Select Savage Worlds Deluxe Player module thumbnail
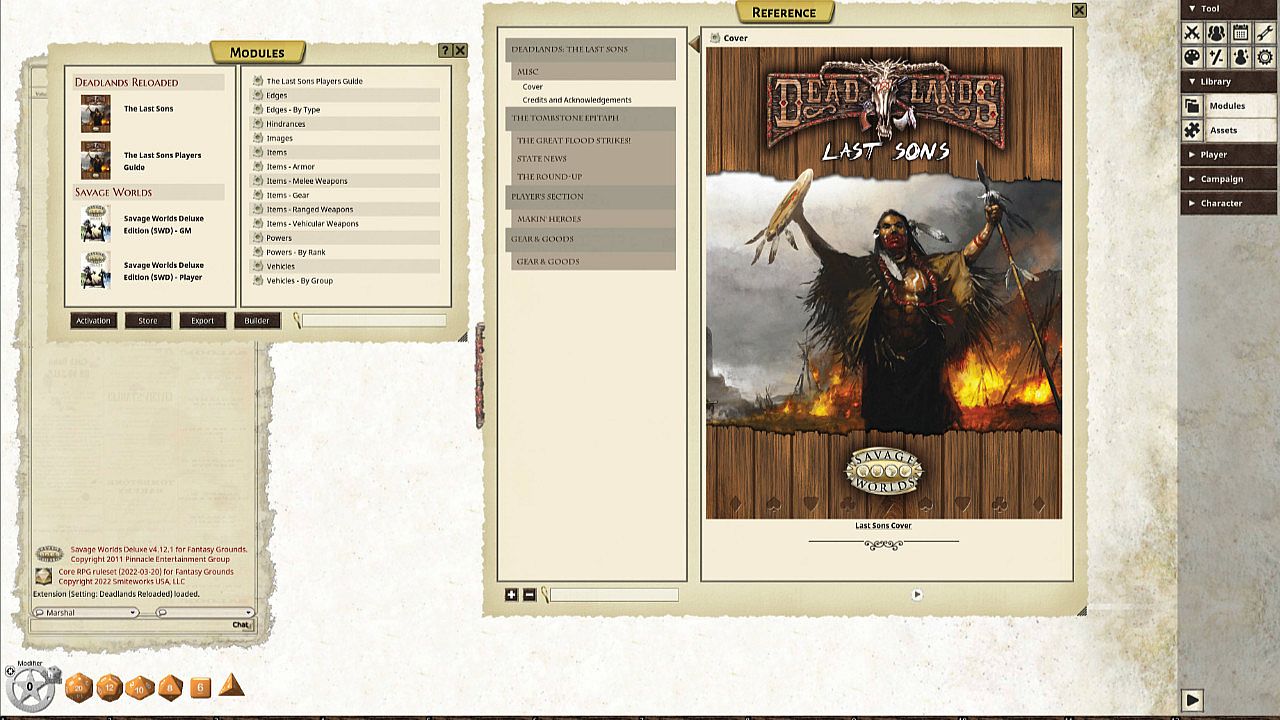Screen dimensions: 1280x720 96,270
